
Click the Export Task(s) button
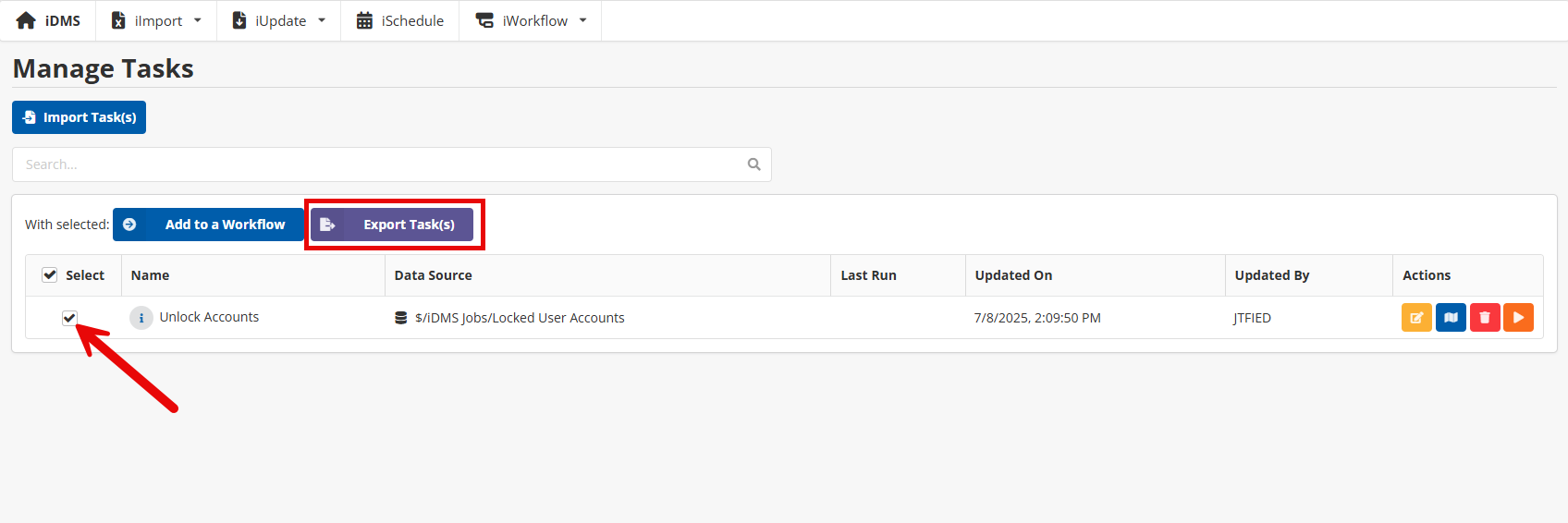coord(392,225)
